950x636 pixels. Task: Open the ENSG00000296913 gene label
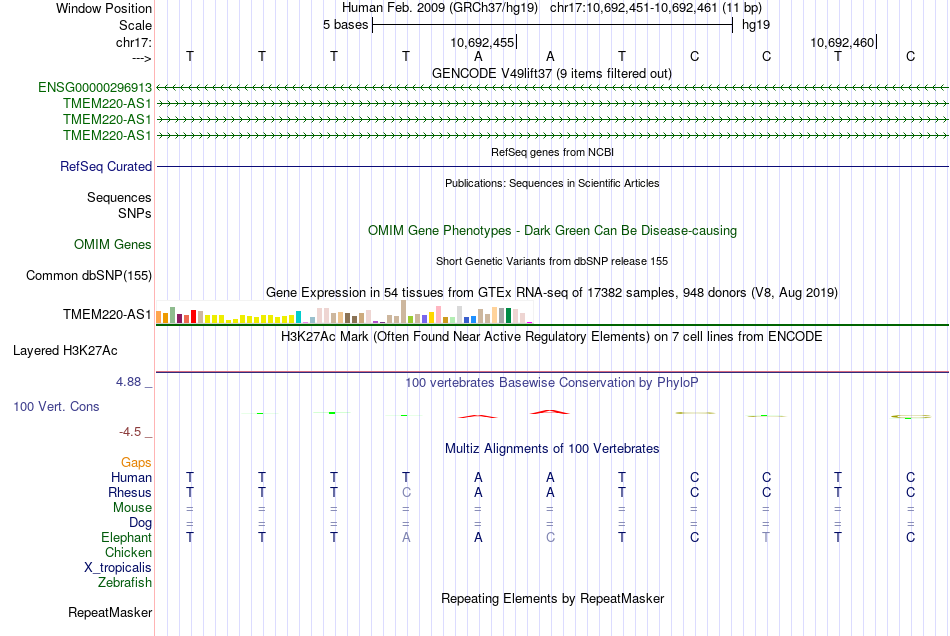[95, 88]
